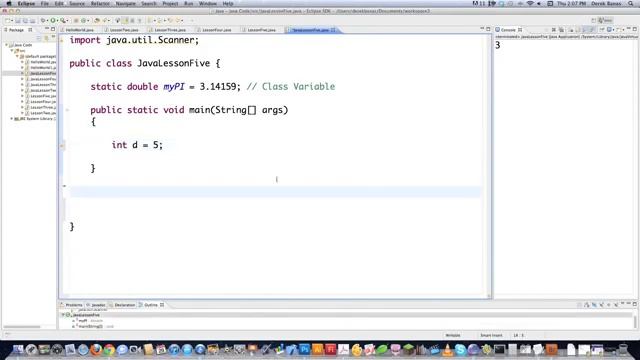Click the Remove All Terminated Launches icon
640x360 pixels.
click(561, 30)
